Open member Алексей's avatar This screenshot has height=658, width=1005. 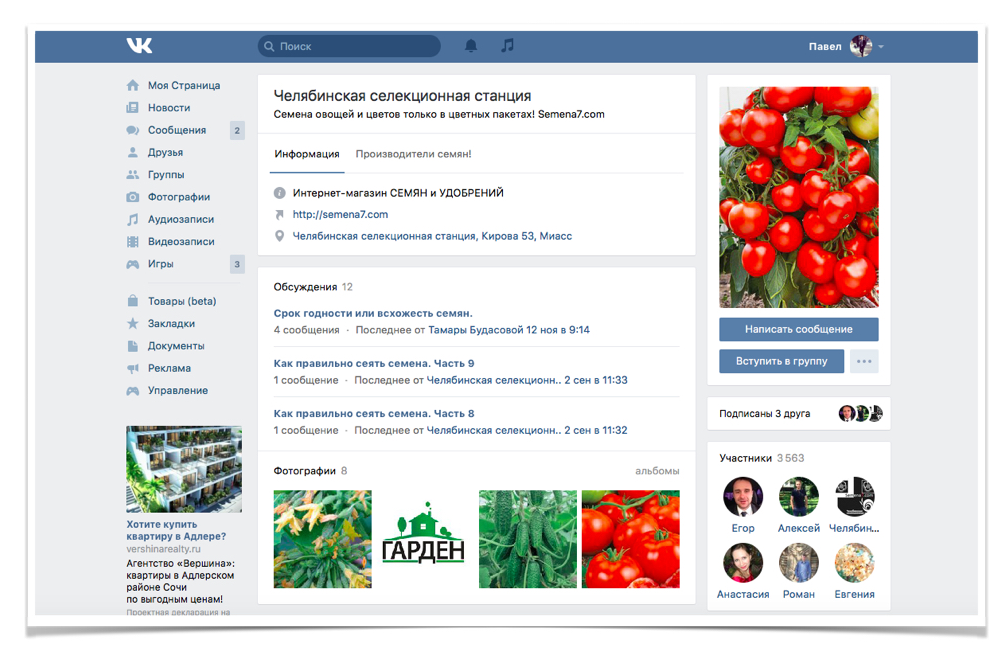coord(799,497)
